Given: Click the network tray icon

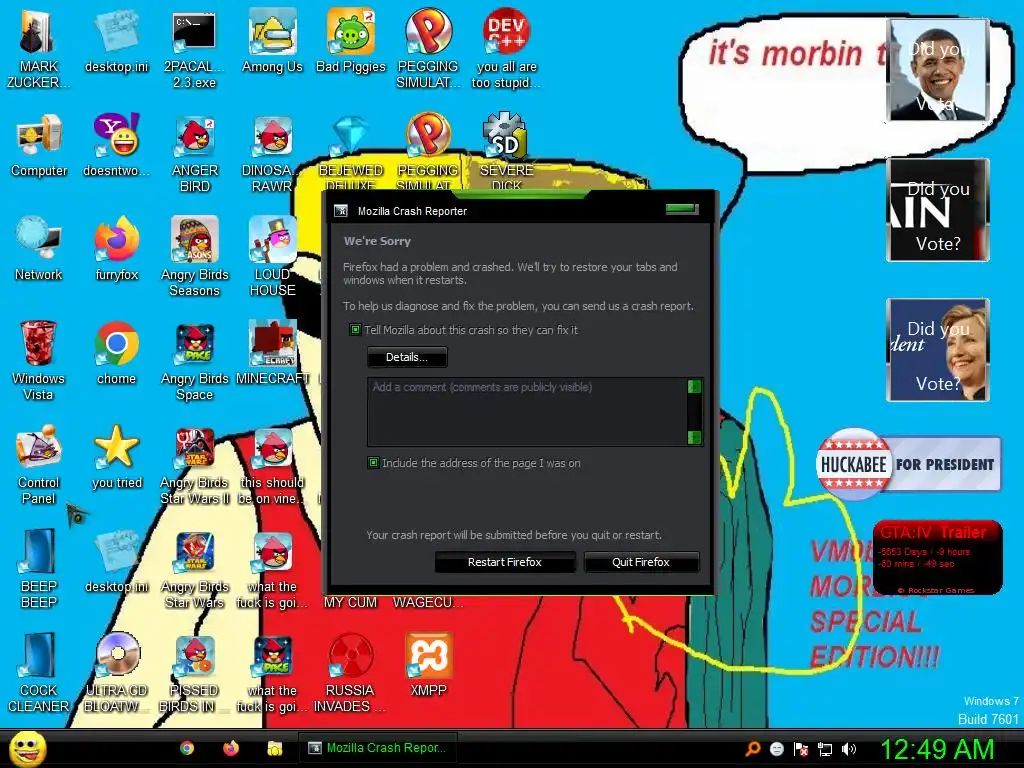Looking at the screenshot, I should 825,749.
